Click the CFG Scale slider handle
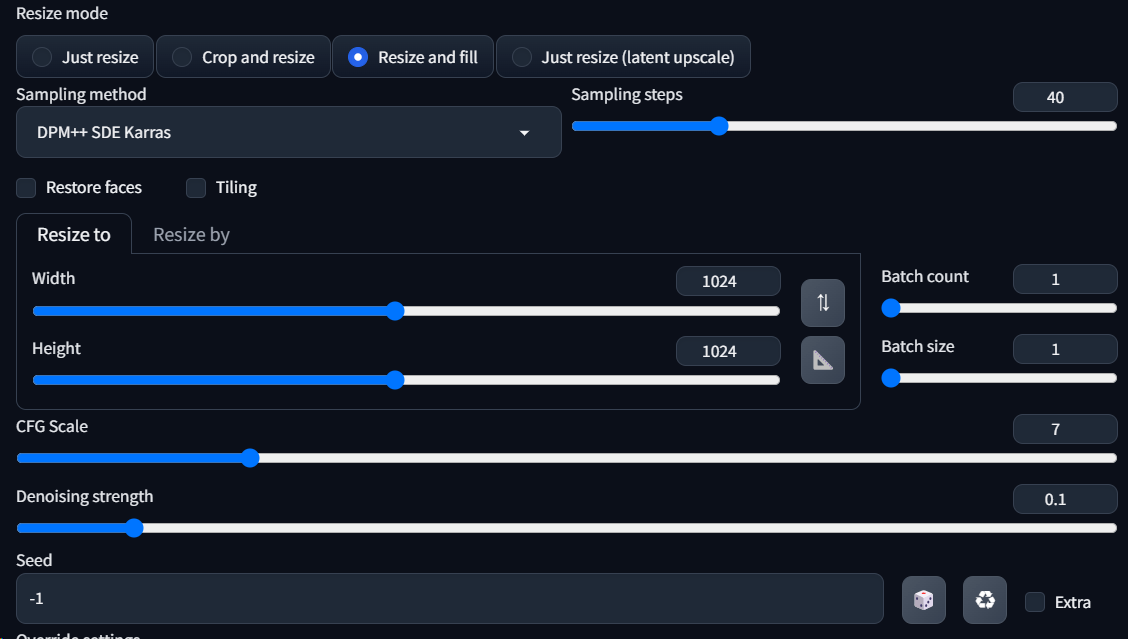The width and height of the screenshot is (1128, 639). 250,458
